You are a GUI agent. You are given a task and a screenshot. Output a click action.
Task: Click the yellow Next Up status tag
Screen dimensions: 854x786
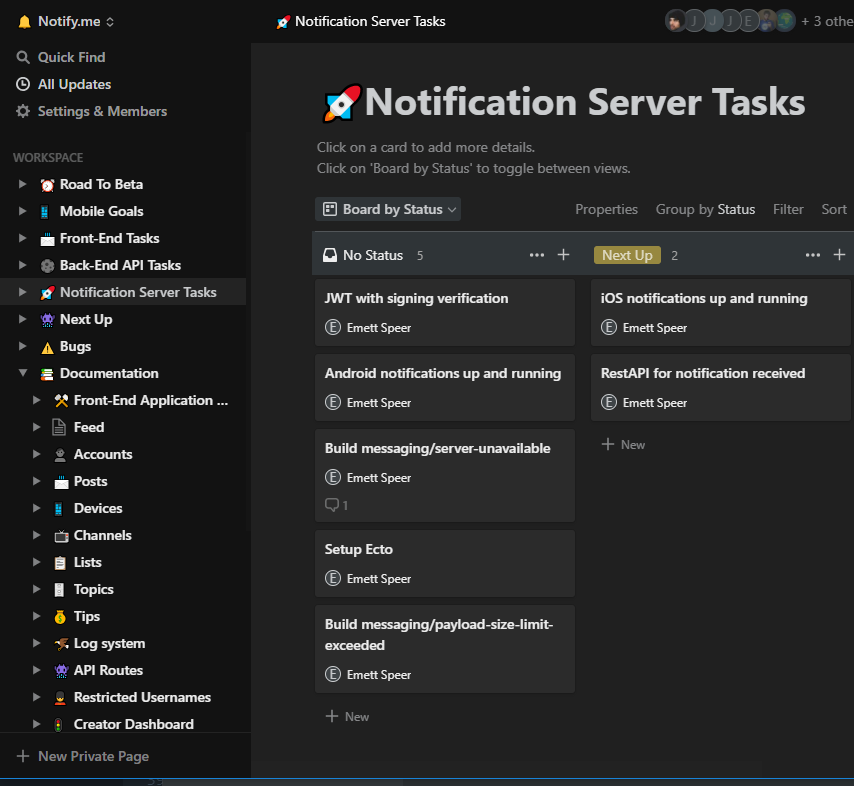627,255
